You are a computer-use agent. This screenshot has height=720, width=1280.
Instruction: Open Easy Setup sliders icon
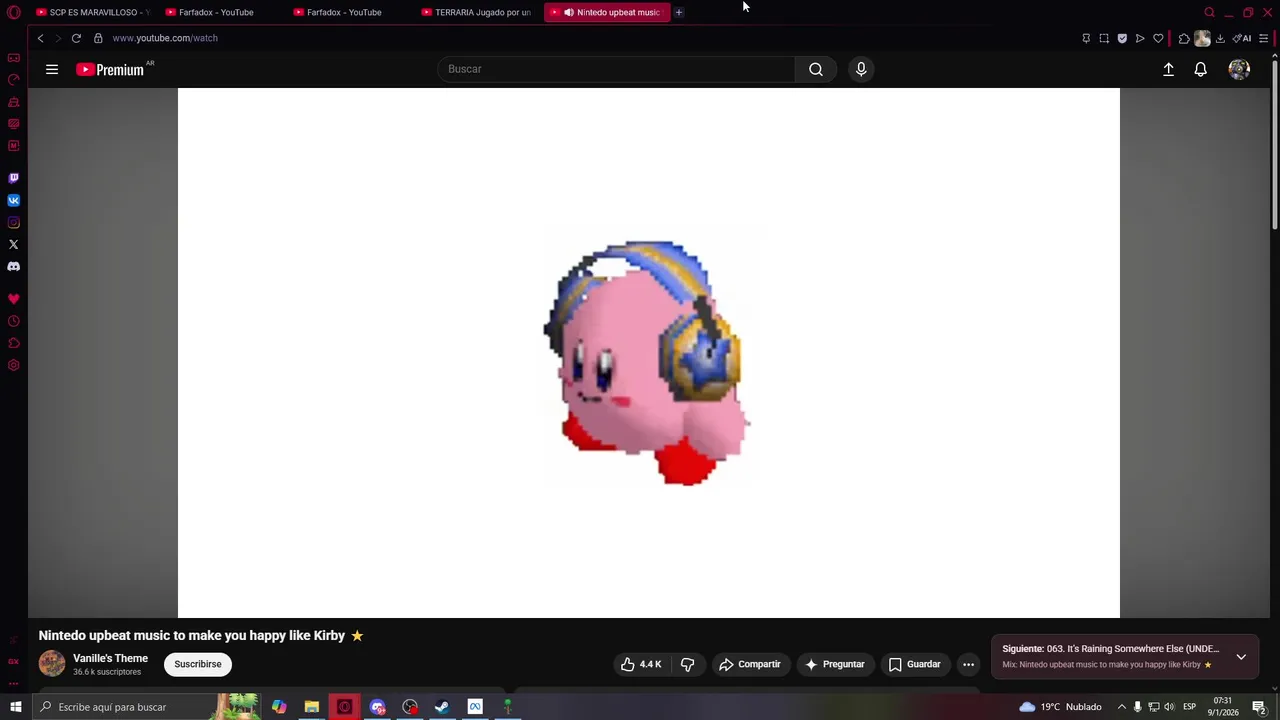pyautogui.click(x=1264, y=38)
